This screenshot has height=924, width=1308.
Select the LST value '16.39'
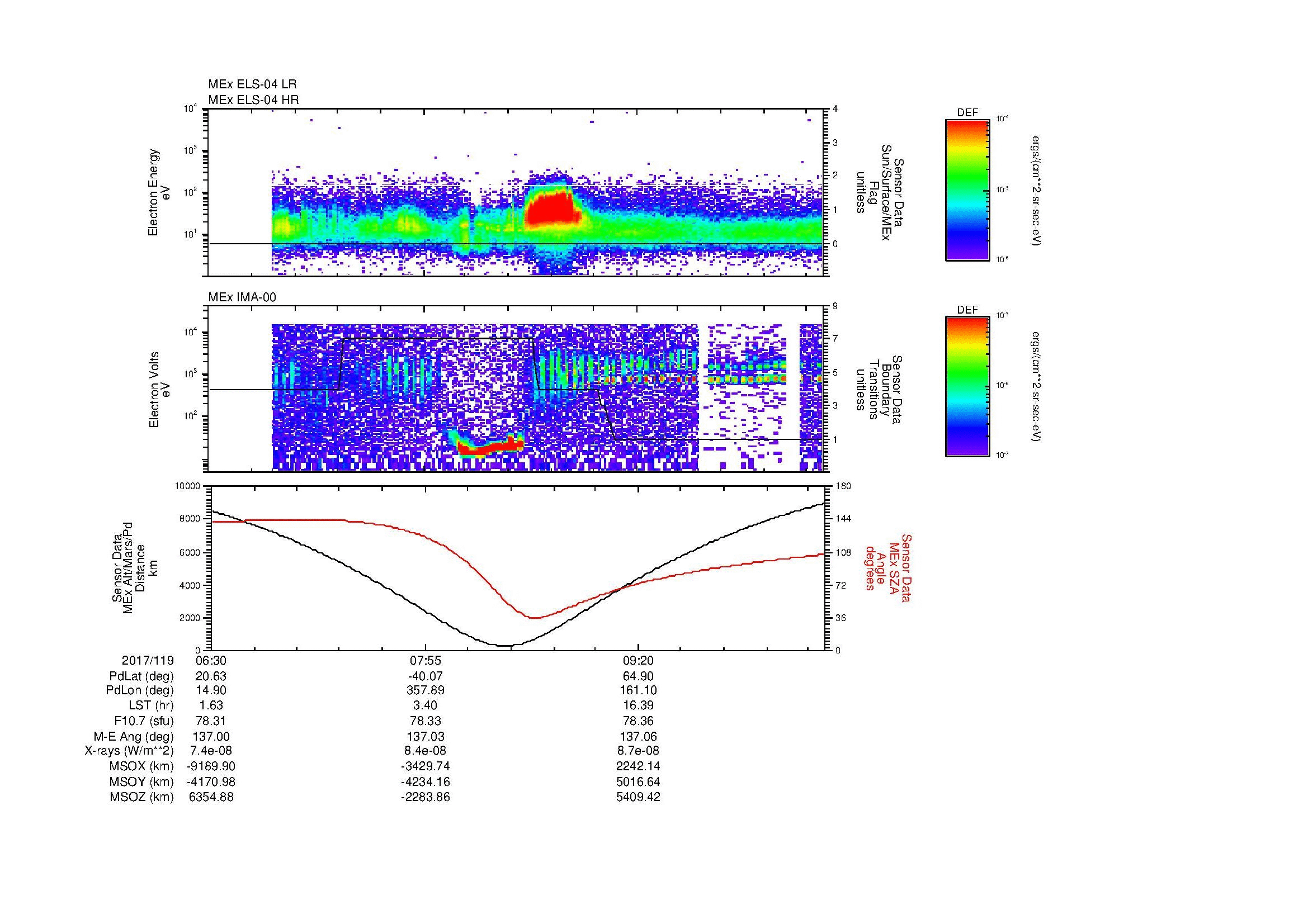pyautogui.click(x=638, y=705)
